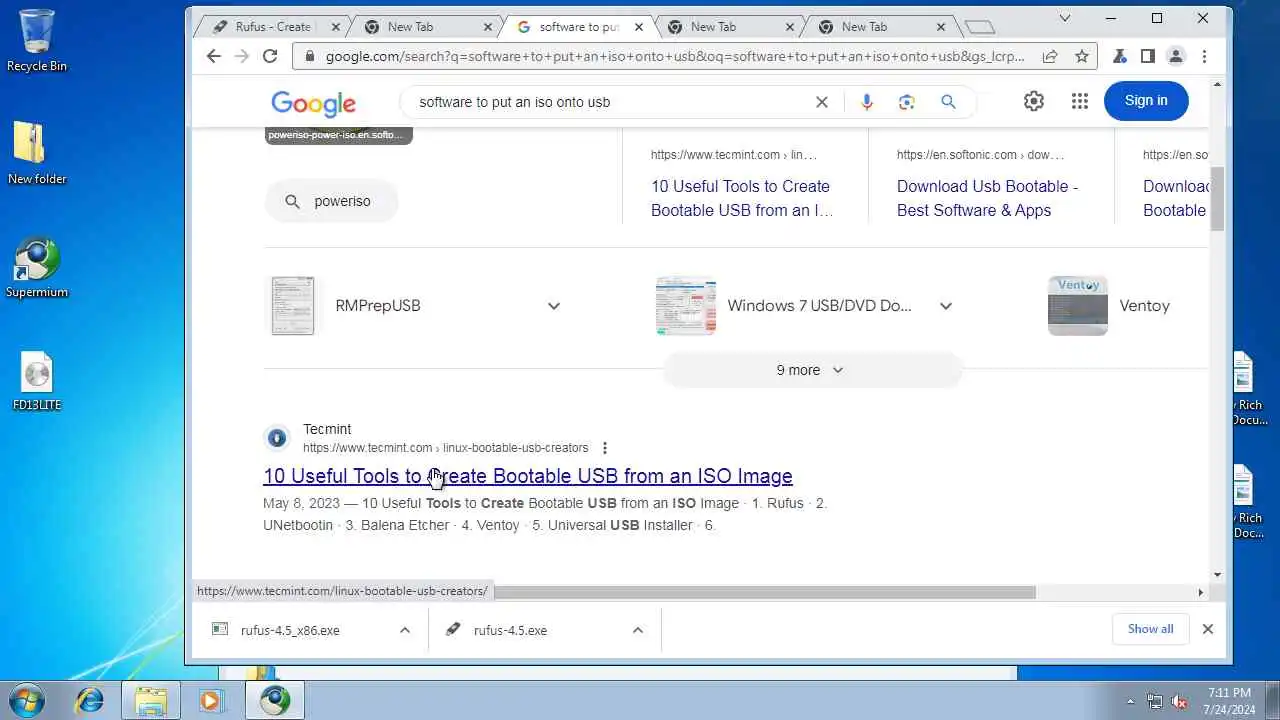Close the downloads bar
1280x720 pixels.
click(x=1207, y=629)
